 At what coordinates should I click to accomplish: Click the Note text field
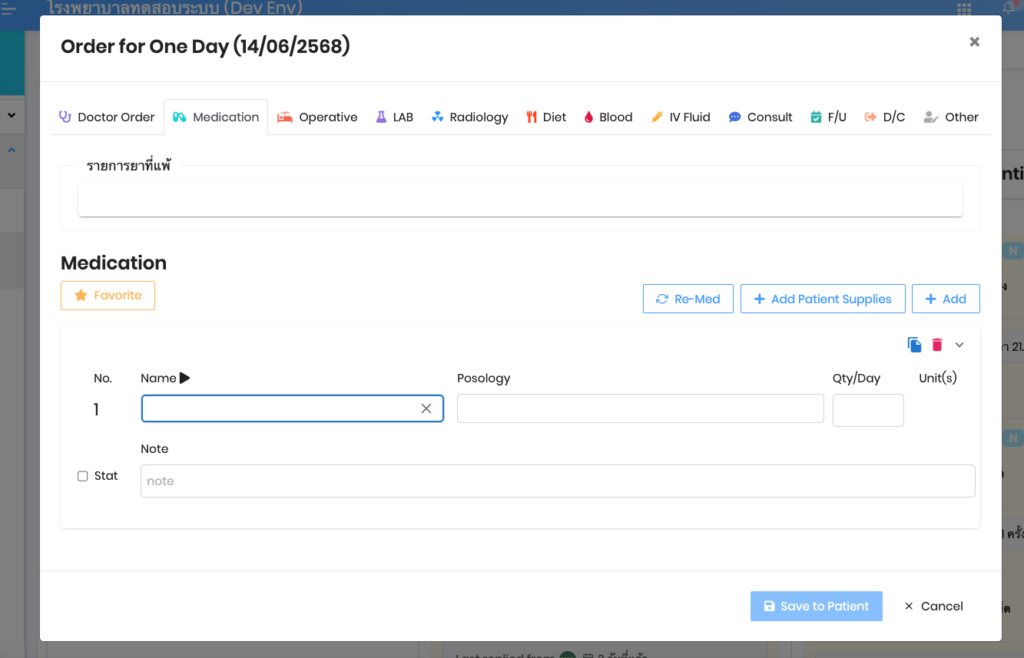(557, 481)
